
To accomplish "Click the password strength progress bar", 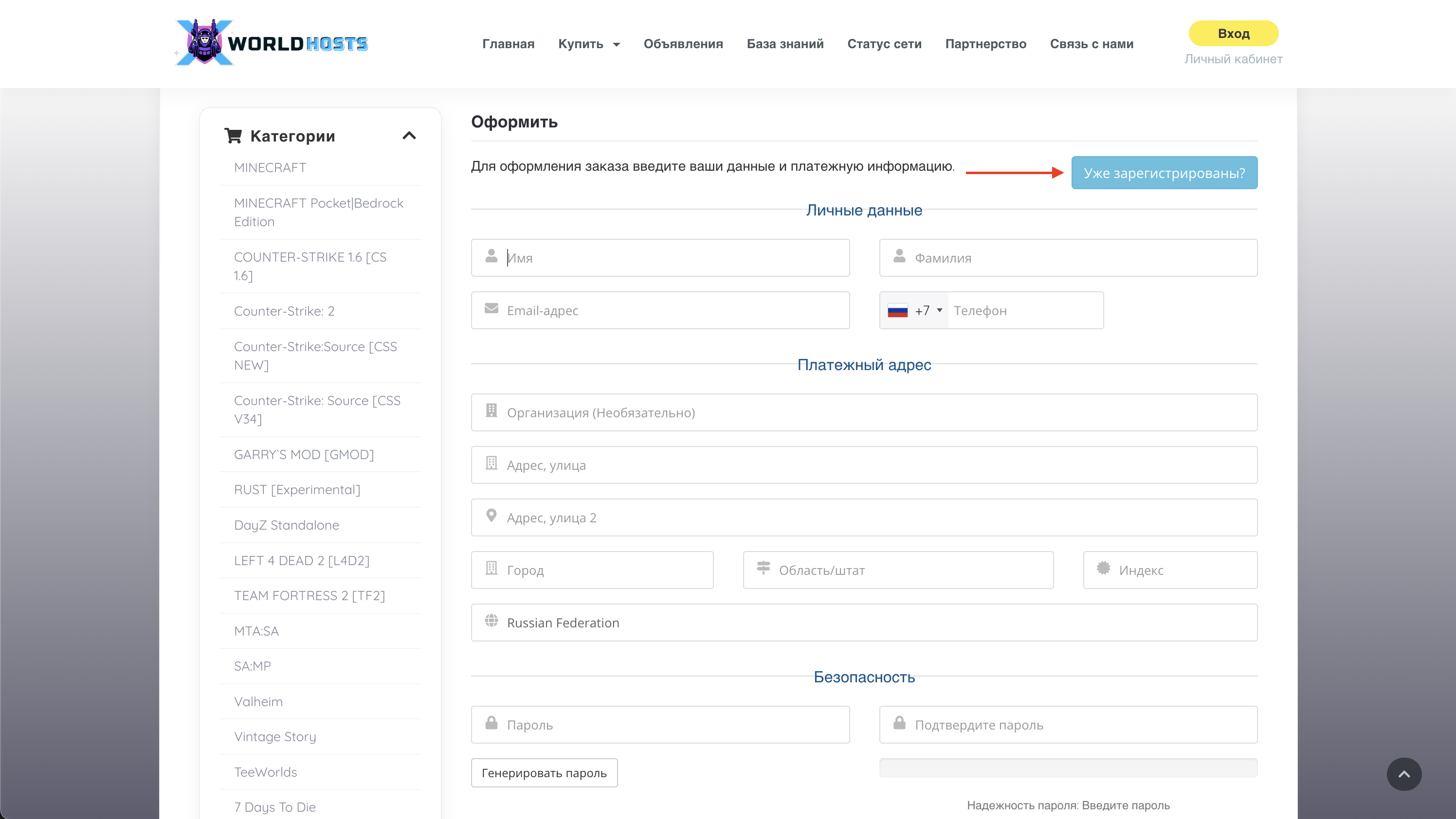I will (x=1068, y=768).
